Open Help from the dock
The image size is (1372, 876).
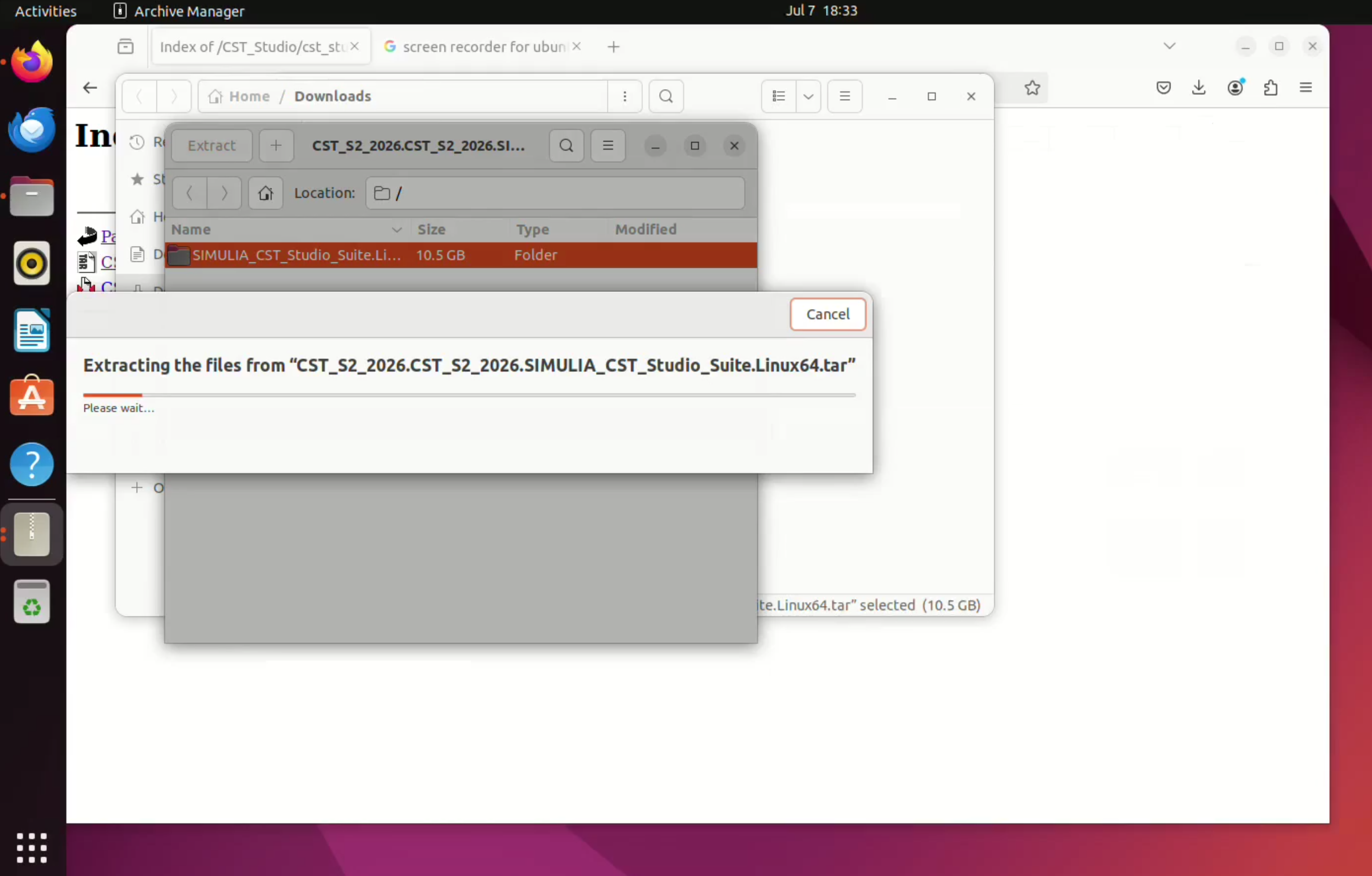click(x=32, y=464)
